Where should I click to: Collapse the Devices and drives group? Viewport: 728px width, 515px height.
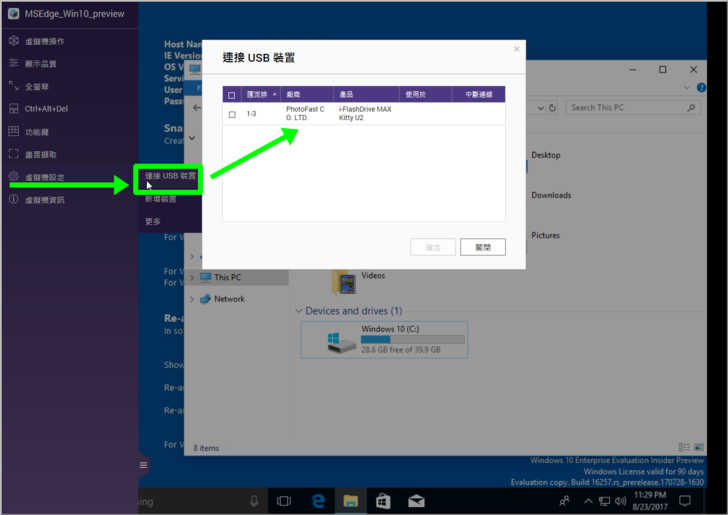(299, 311)
